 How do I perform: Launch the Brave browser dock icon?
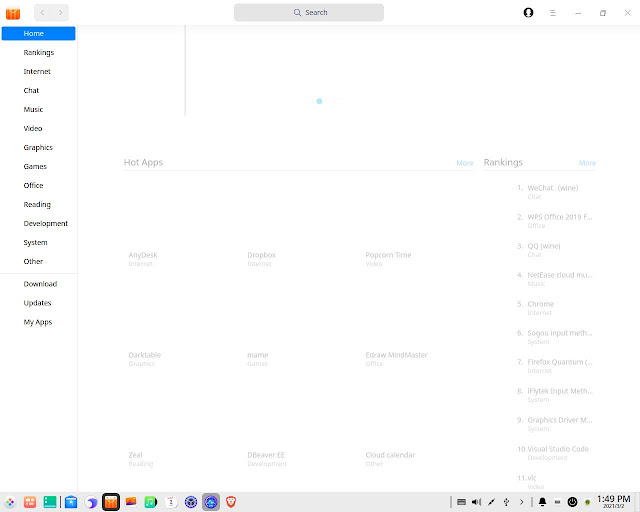coord(231,502)
